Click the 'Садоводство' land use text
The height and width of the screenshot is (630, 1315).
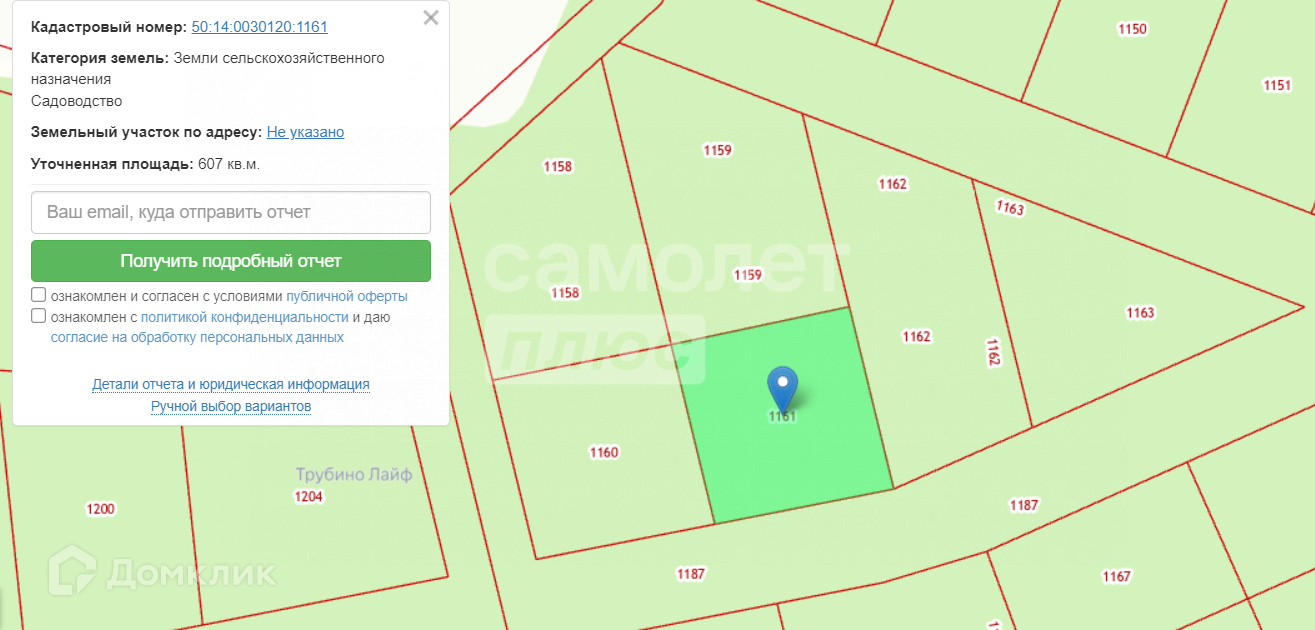point(77,101)
